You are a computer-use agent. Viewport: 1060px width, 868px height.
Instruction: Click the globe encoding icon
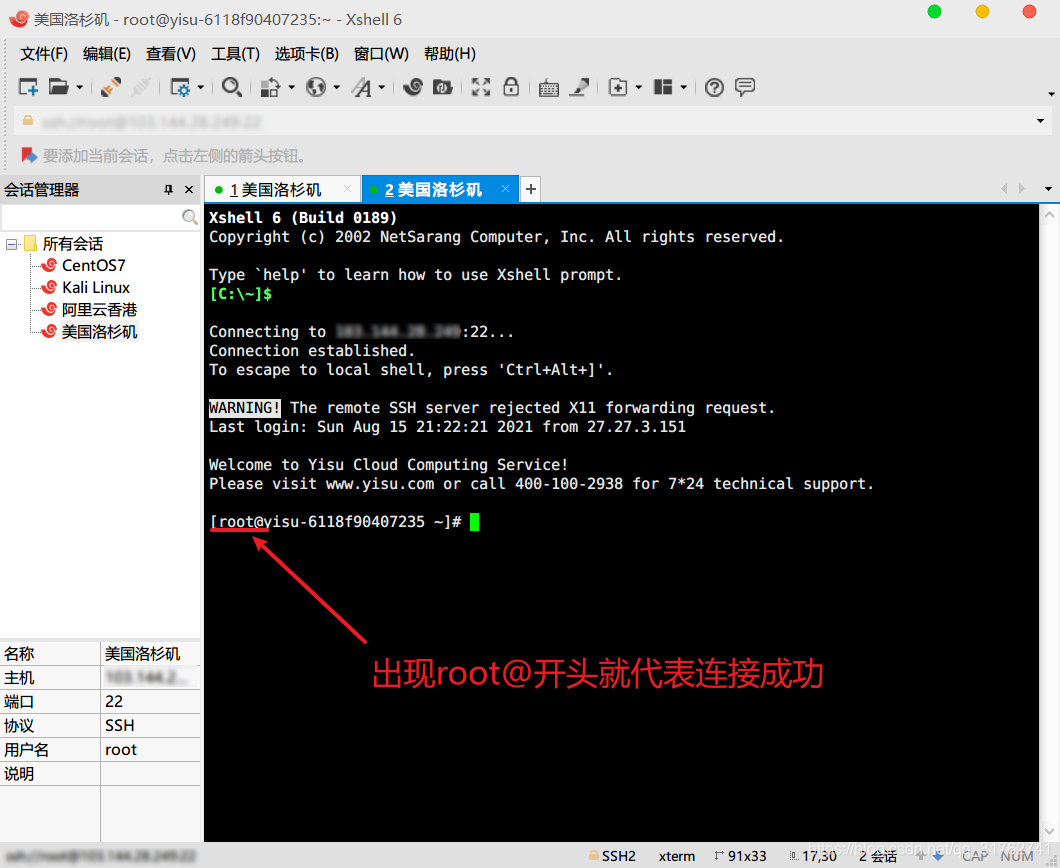coord(316,87)
